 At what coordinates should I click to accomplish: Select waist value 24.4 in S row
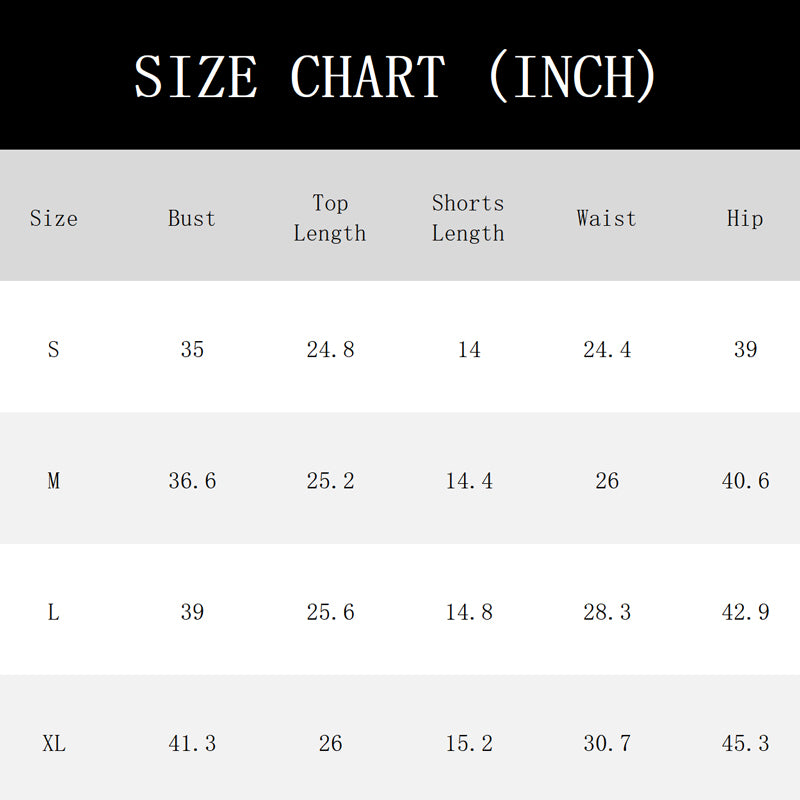[x=607, y=349]
